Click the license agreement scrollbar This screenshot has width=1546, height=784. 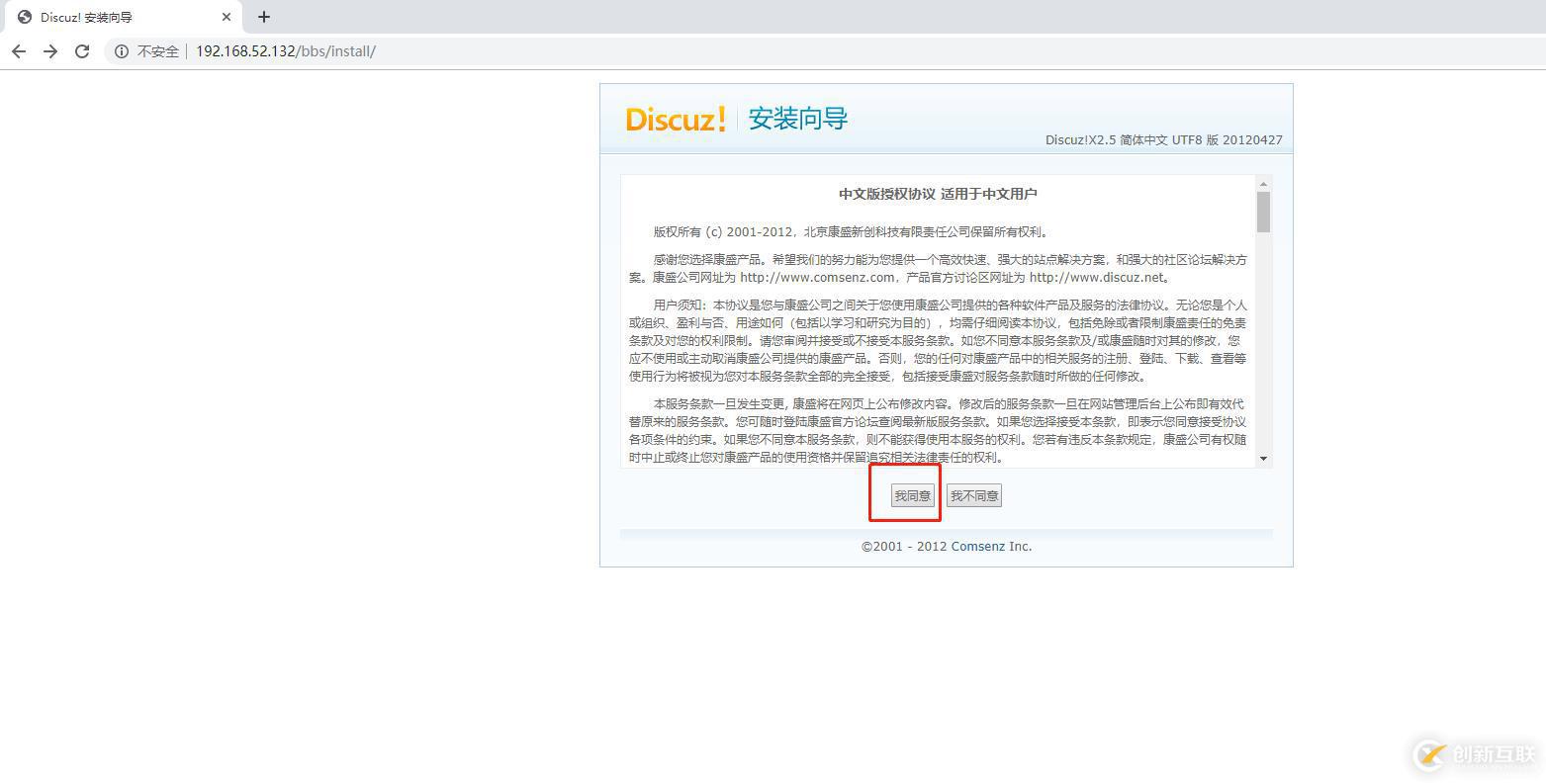[1263, 211]
